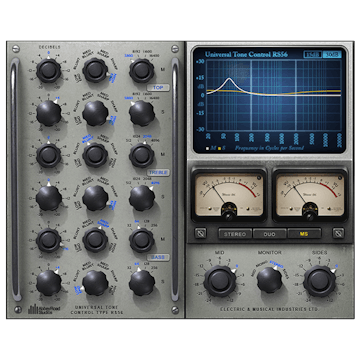This screenshot has width=360, height=360.
Task: Click the right phase invert icon beside MS
Action: click(x=338, y=233)
